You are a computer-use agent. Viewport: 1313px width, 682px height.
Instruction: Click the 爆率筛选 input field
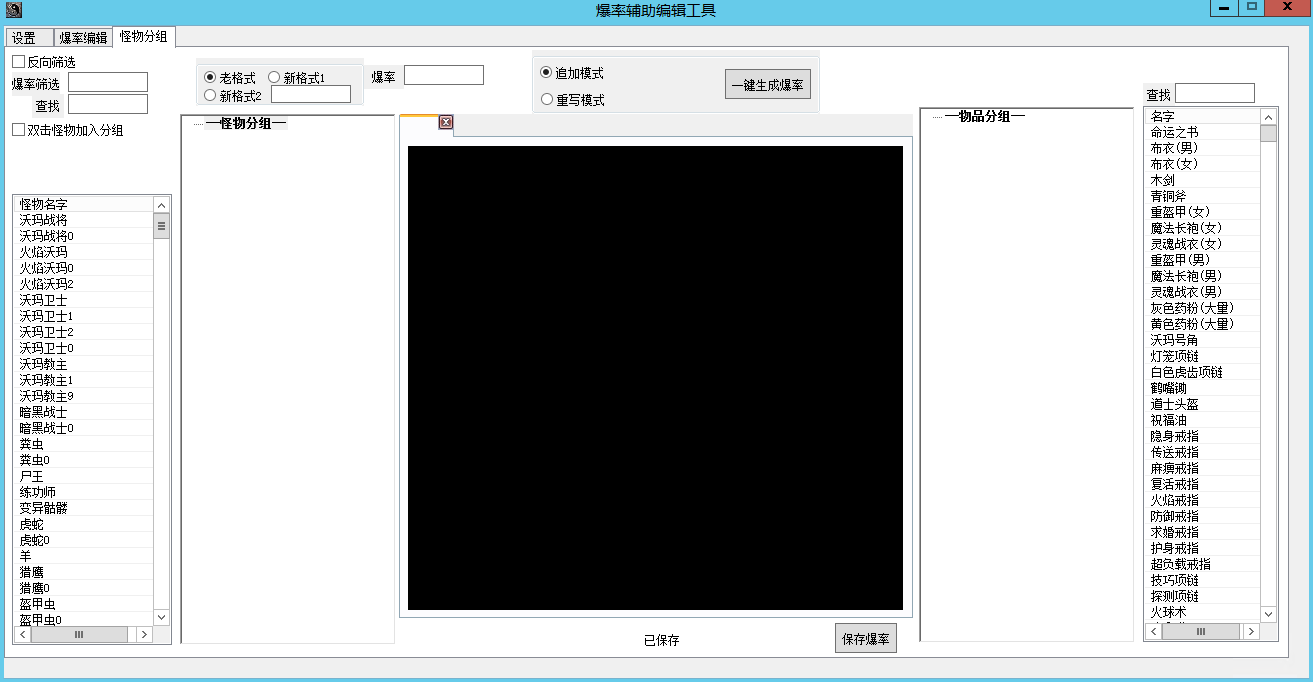tap(108, 82)
